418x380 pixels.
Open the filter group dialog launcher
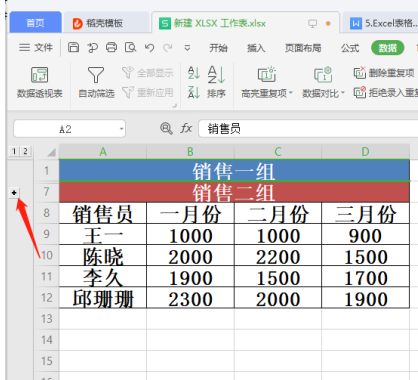(174, 106)
